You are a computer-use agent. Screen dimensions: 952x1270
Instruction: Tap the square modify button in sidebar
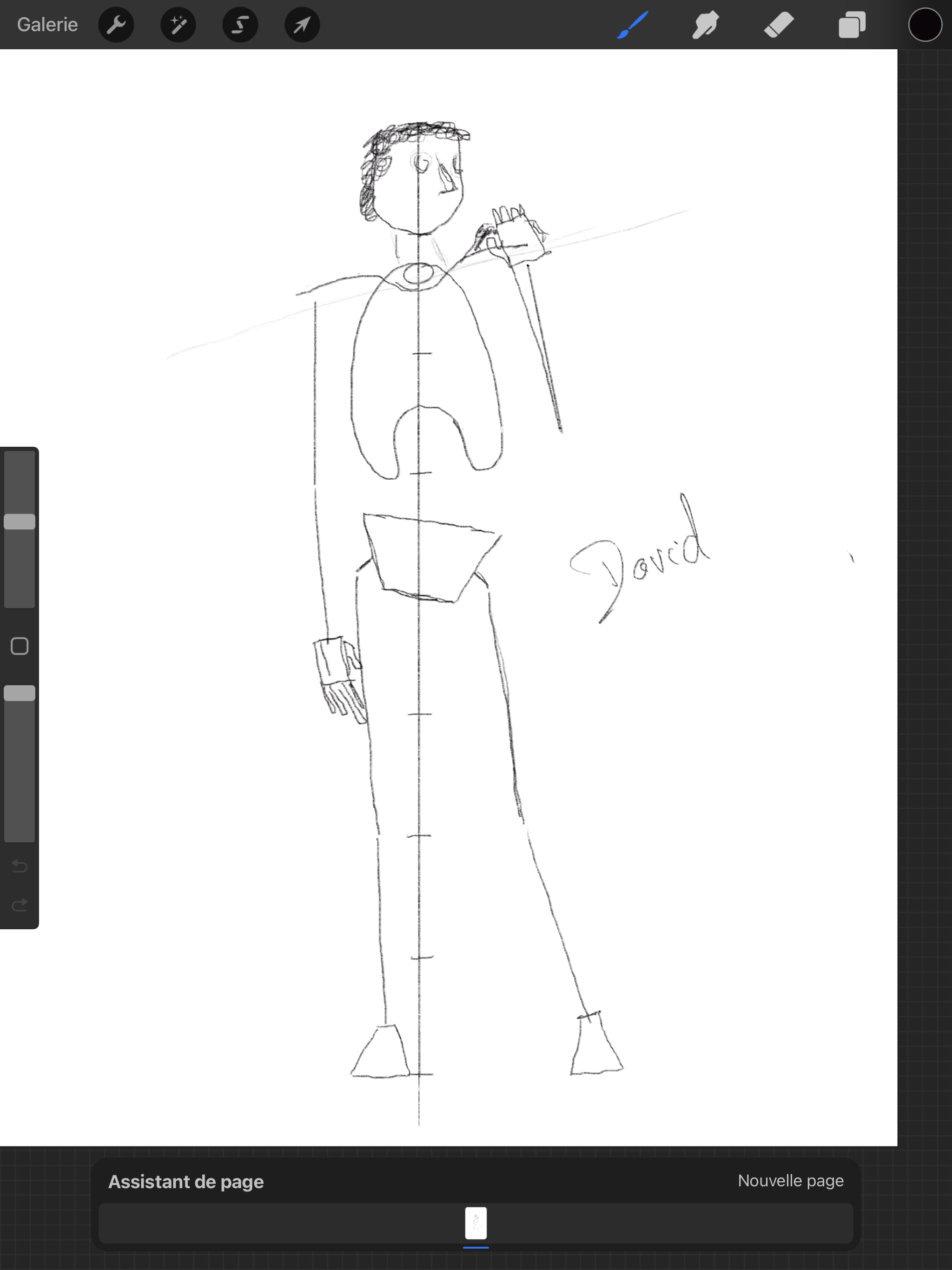point(20,646)
